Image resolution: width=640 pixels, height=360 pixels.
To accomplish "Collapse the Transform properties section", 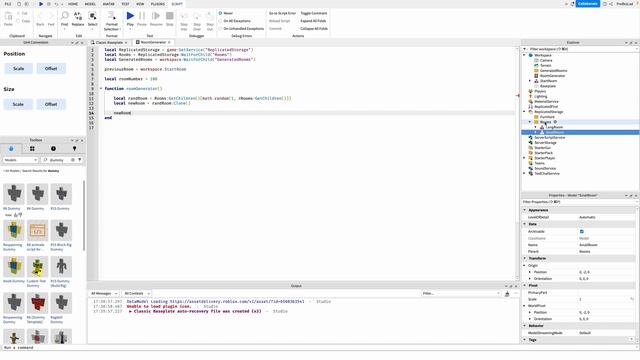I will tap(525, 258).
